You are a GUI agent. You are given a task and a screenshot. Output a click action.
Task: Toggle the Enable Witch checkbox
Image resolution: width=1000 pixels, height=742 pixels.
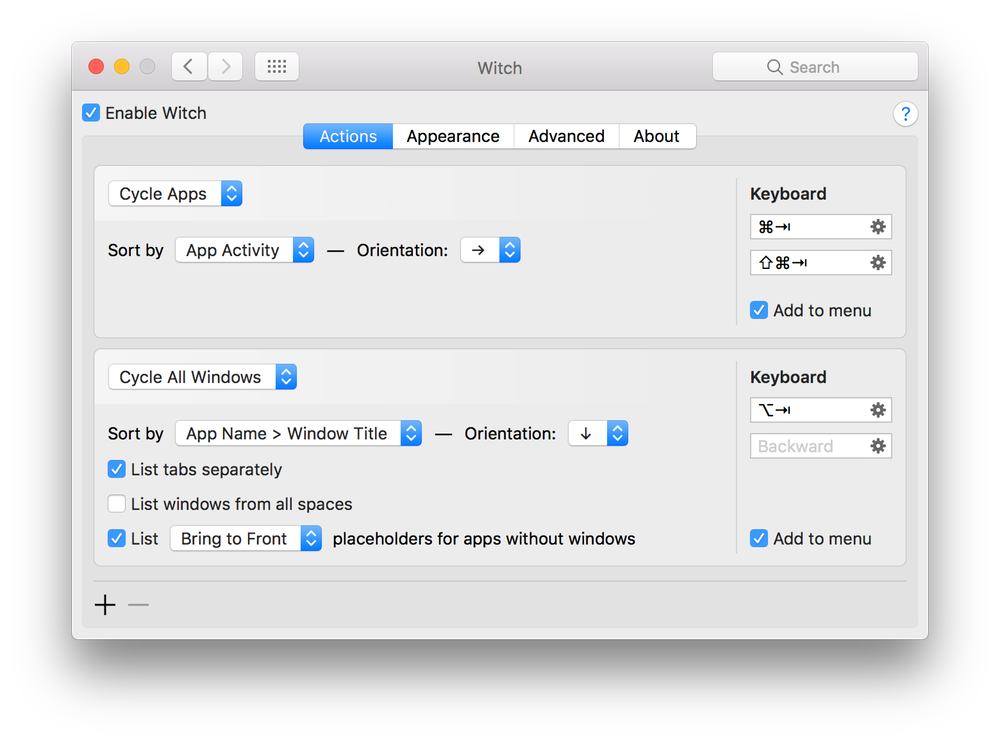[91, 113]
